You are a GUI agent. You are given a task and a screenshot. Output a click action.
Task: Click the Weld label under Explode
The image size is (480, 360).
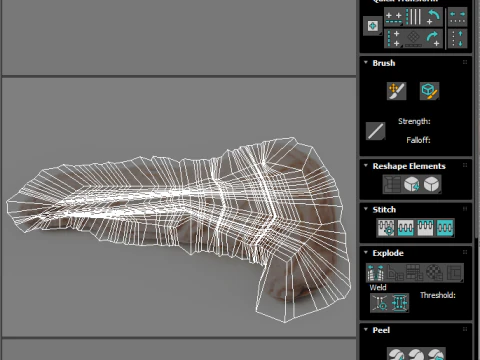pyautogui.click(x=378, y=287)
